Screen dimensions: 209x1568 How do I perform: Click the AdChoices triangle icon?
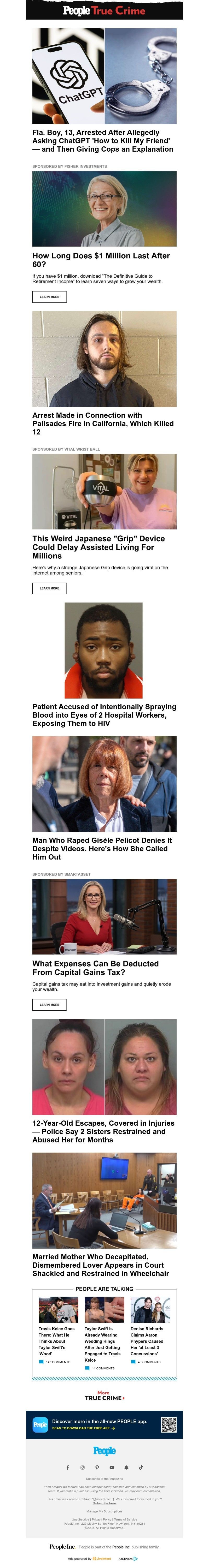click(x=135, y=1559)
